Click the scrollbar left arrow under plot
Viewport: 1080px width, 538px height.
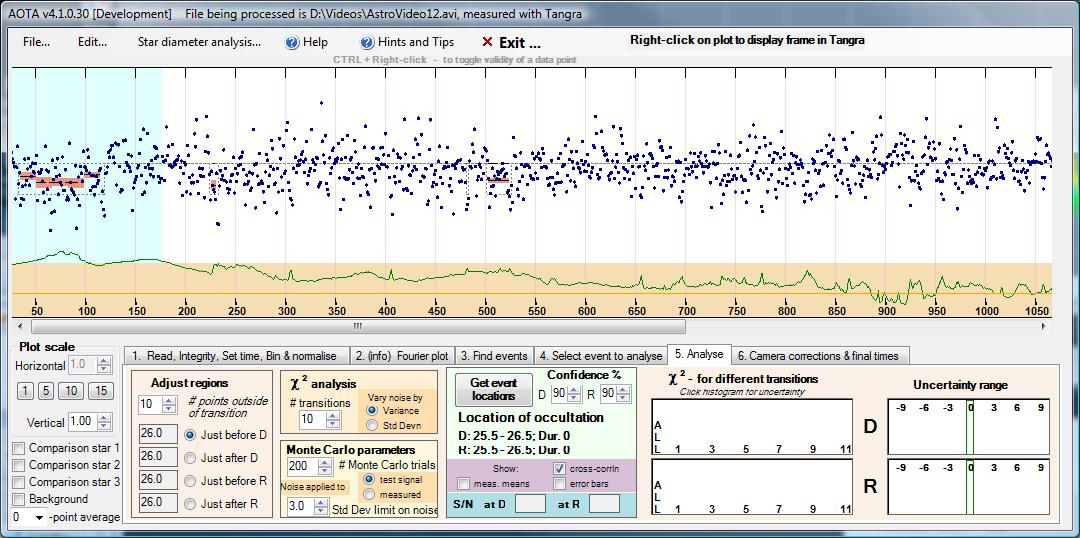pos(19,327)
